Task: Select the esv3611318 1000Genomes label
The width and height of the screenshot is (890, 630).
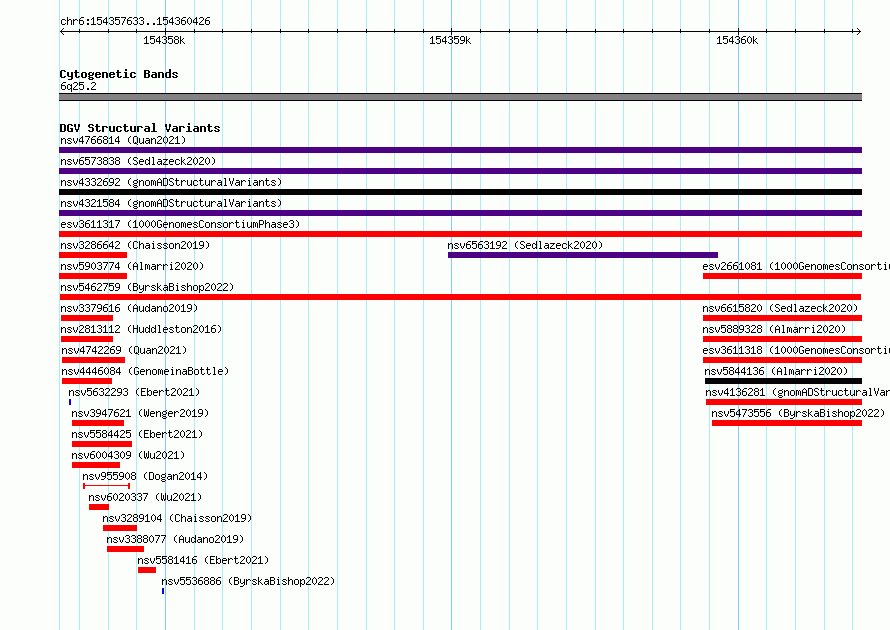Action: click(x=796, y=350)
